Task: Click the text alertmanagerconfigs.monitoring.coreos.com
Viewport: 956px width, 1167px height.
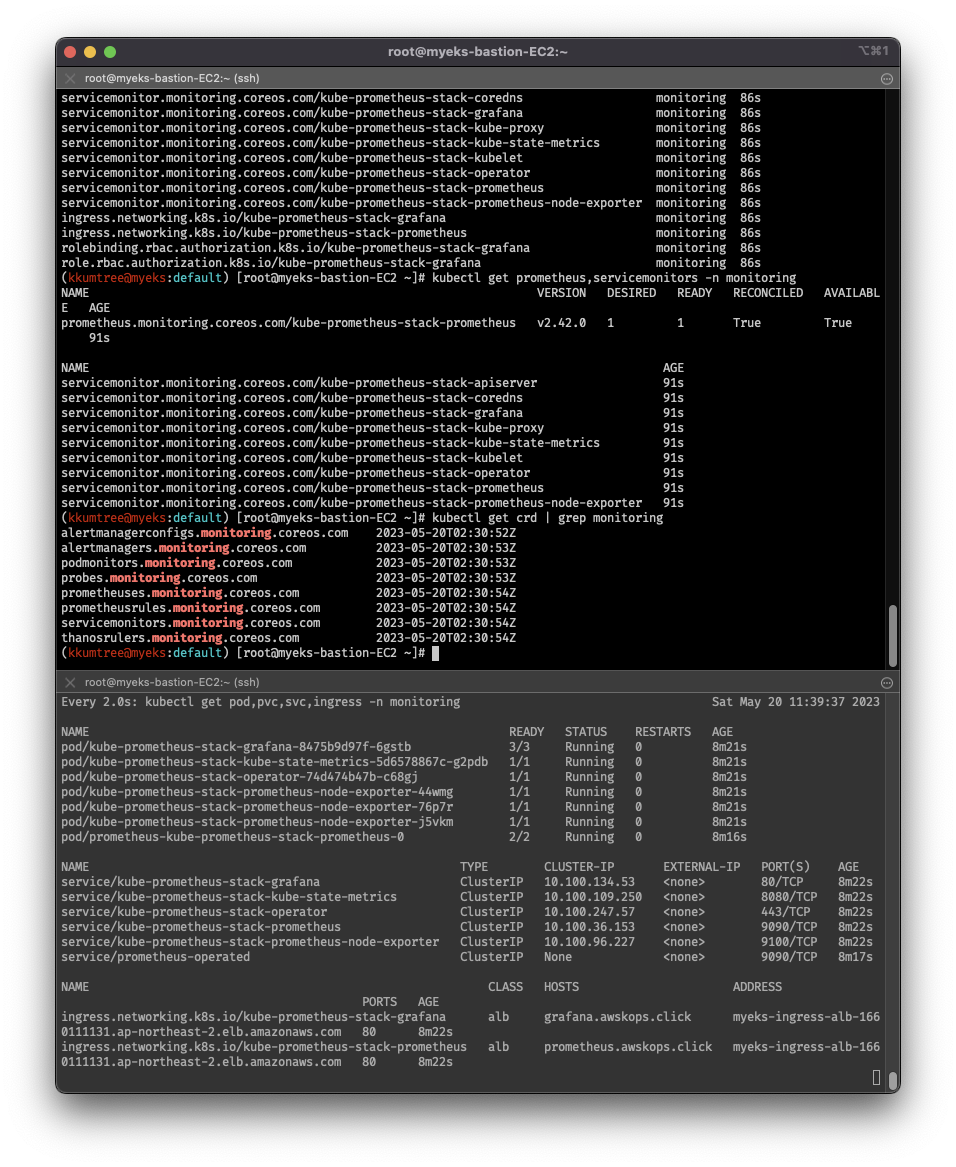Action: click(x=205, y=533)
